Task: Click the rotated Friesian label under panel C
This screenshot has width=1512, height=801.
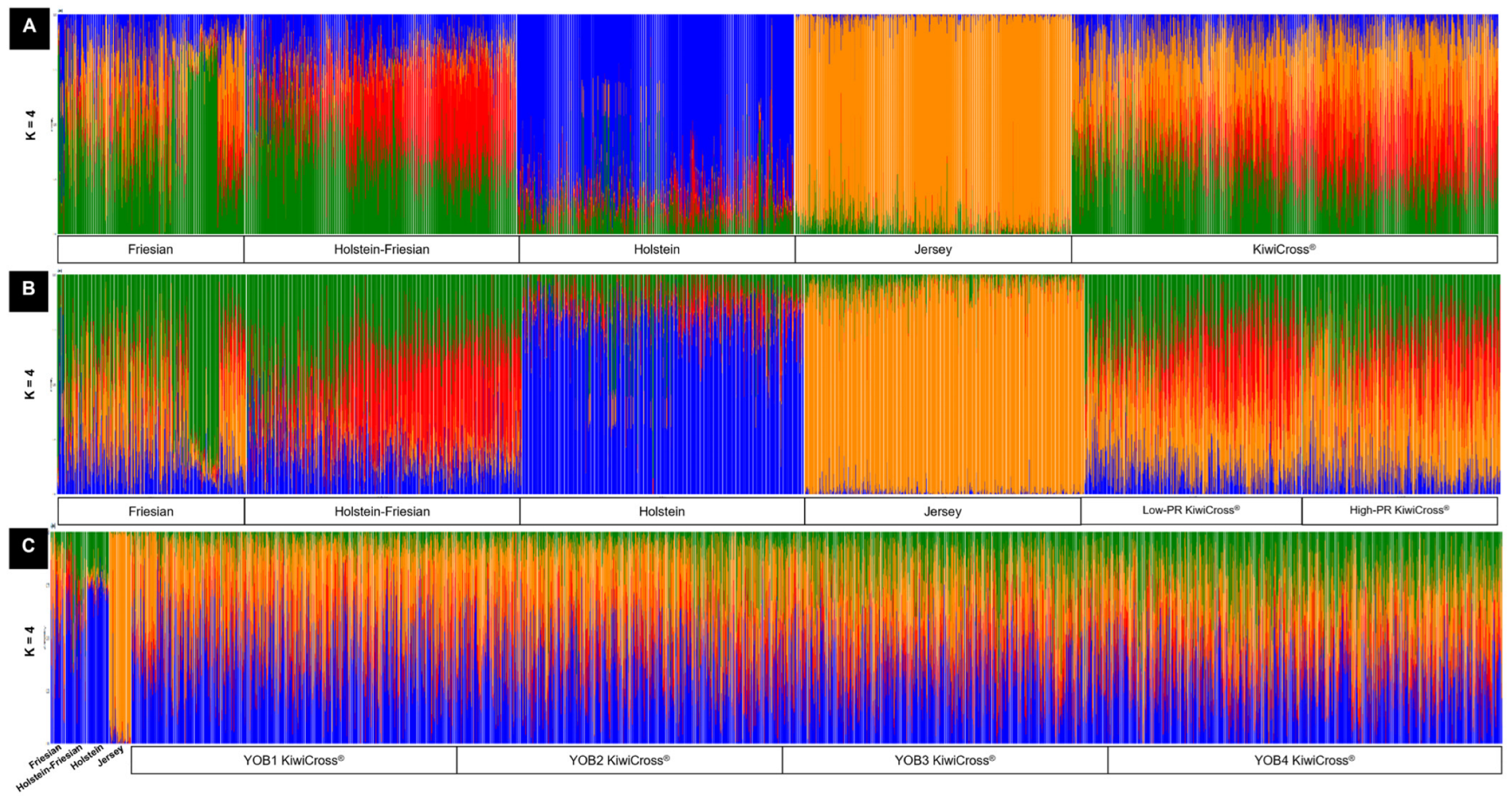Action: click(x=45, y=756)
